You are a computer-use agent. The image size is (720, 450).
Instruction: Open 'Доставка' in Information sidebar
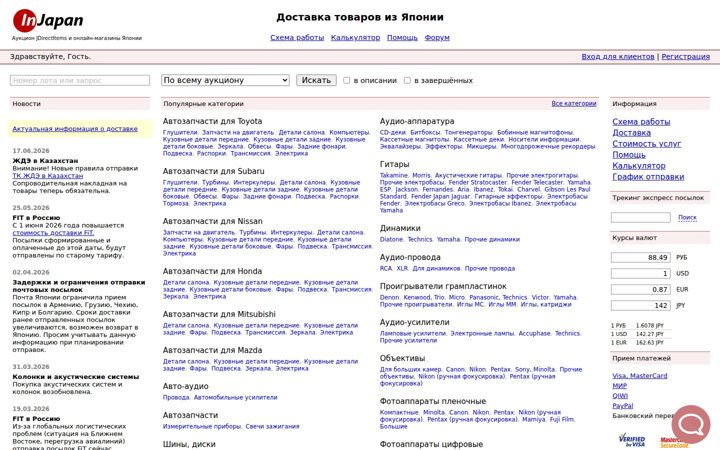pyautogui.click(x=631, y=133)
